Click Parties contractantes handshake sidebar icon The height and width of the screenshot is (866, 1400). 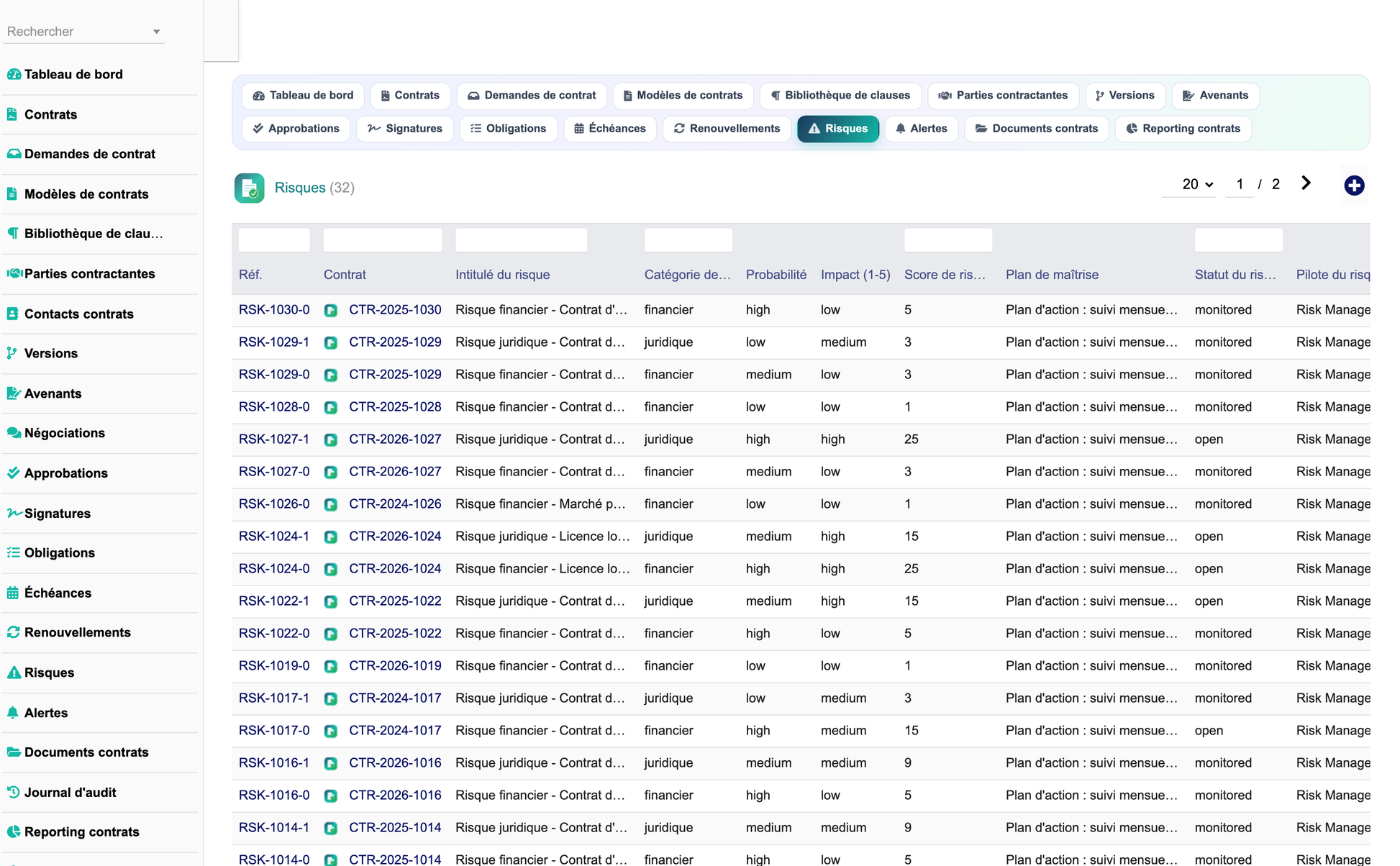tap(14, 273)
